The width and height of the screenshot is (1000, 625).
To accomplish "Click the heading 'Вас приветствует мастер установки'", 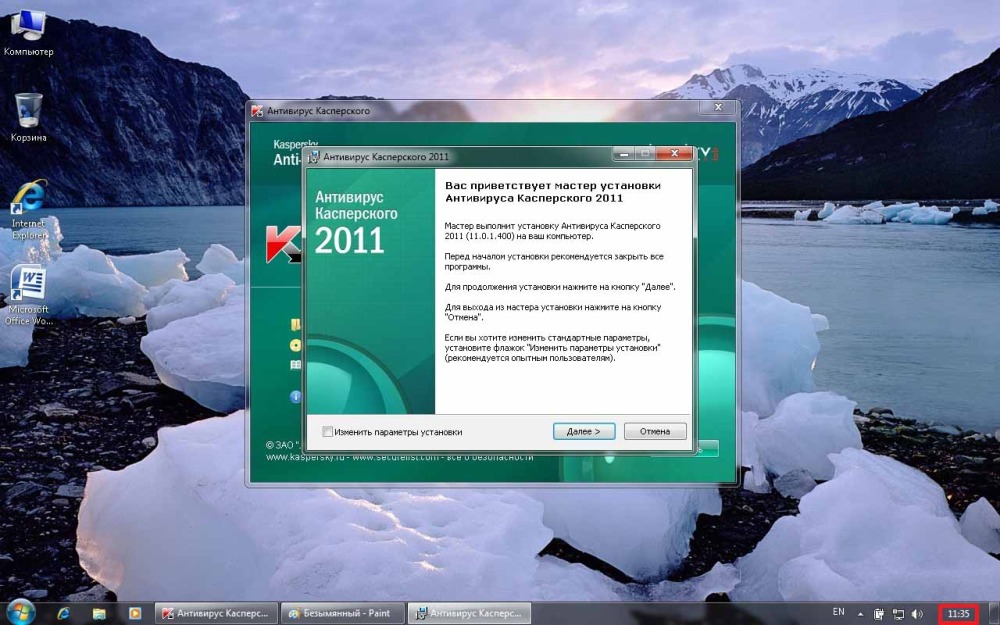I will tap(552, 186).
